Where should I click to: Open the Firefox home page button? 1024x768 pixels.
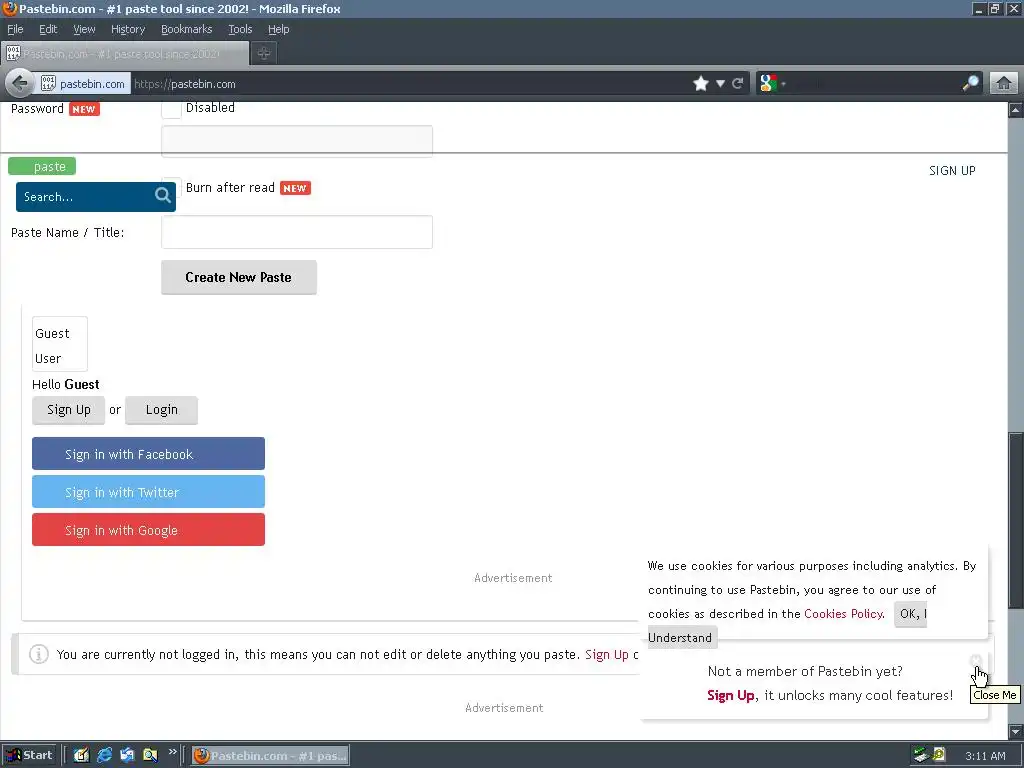[x=1004, y=83]
